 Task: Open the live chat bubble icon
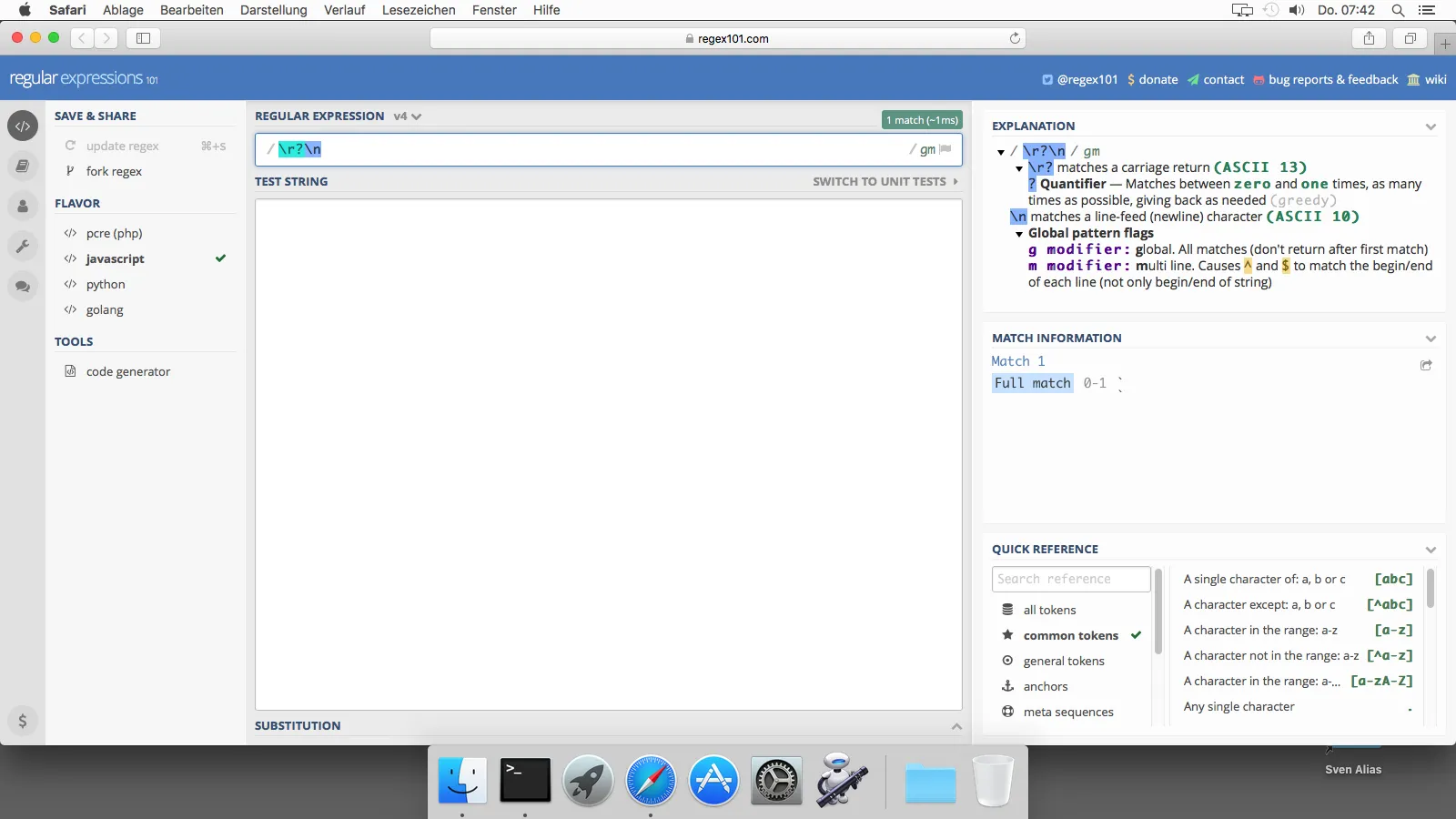(23, 287)
